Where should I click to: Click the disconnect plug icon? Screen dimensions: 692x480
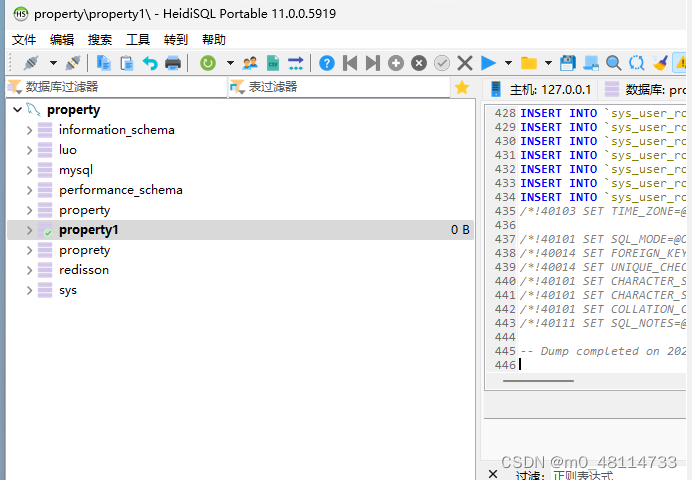click(73, 63)
